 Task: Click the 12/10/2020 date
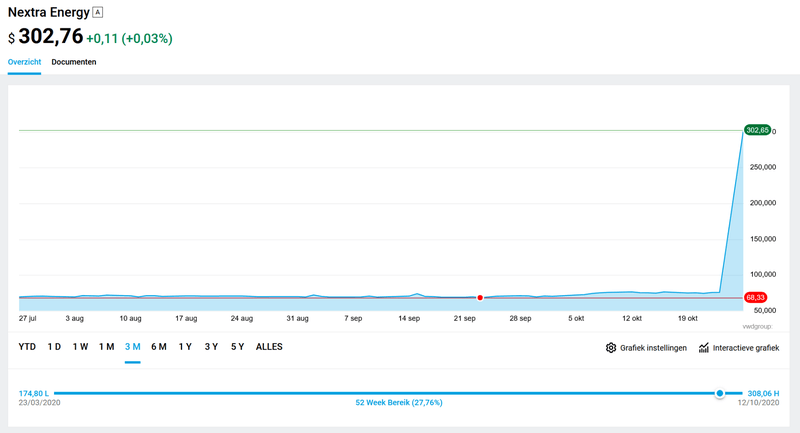coord(758,402)
